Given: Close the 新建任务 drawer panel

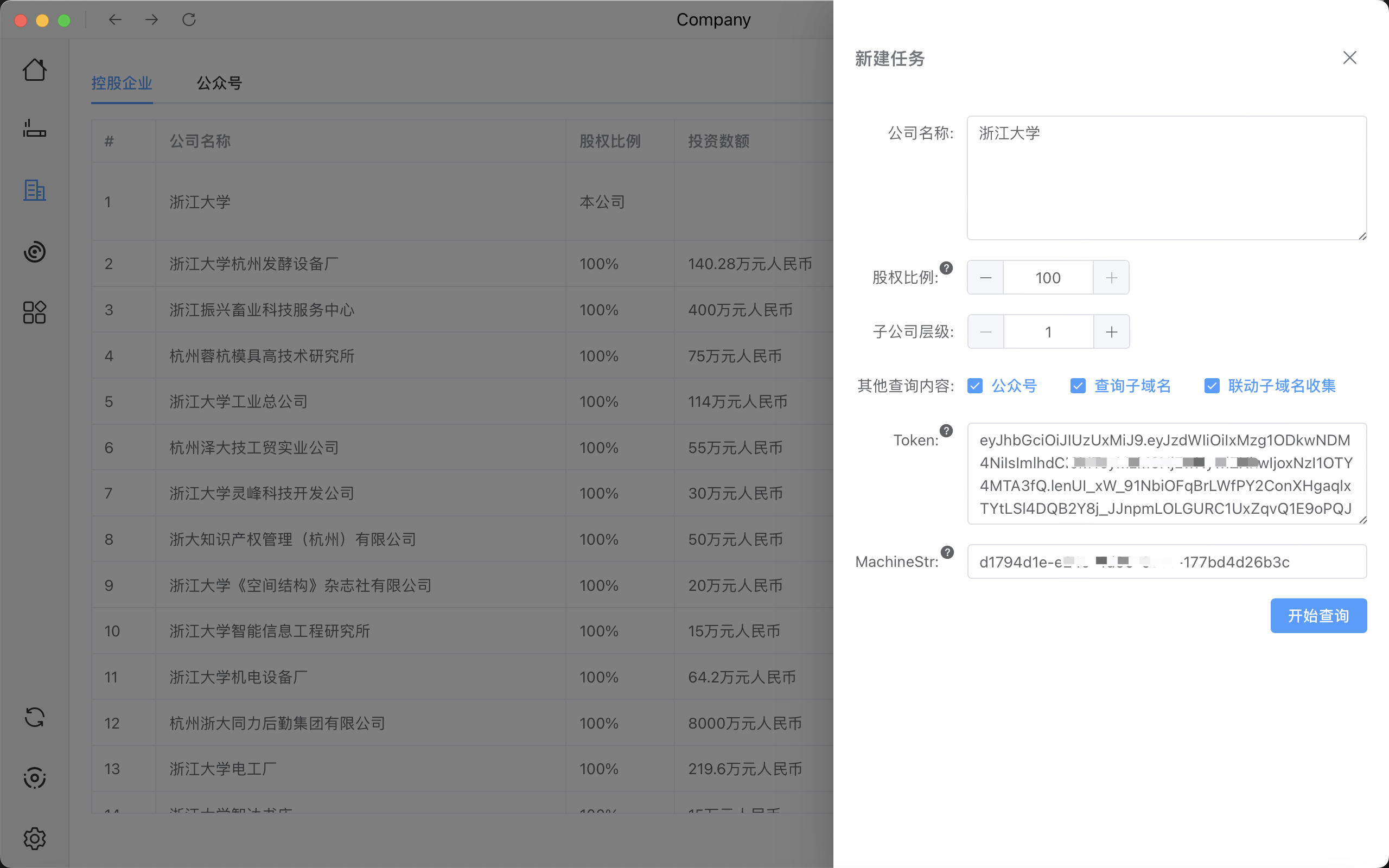Looking at the screenshot, I should 1349,58.
